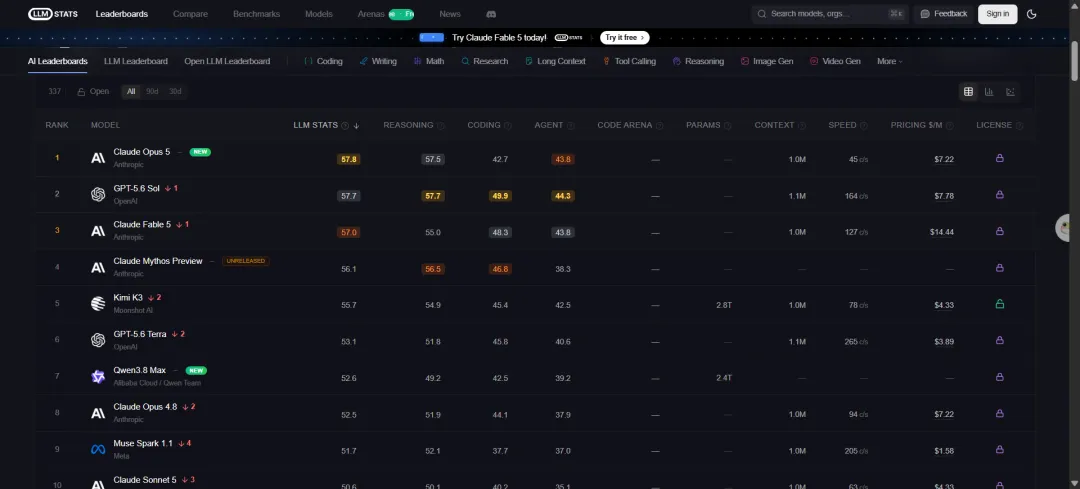Click the page vertical scrollbar thumb
This screenshot has width=1080, height=489.
[x=1074, y=59]
